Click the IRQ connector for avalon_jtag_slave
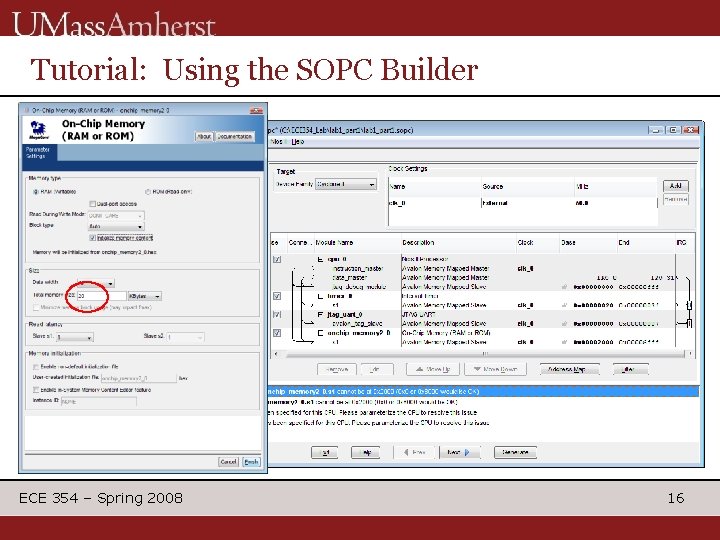 coord(689,324)
